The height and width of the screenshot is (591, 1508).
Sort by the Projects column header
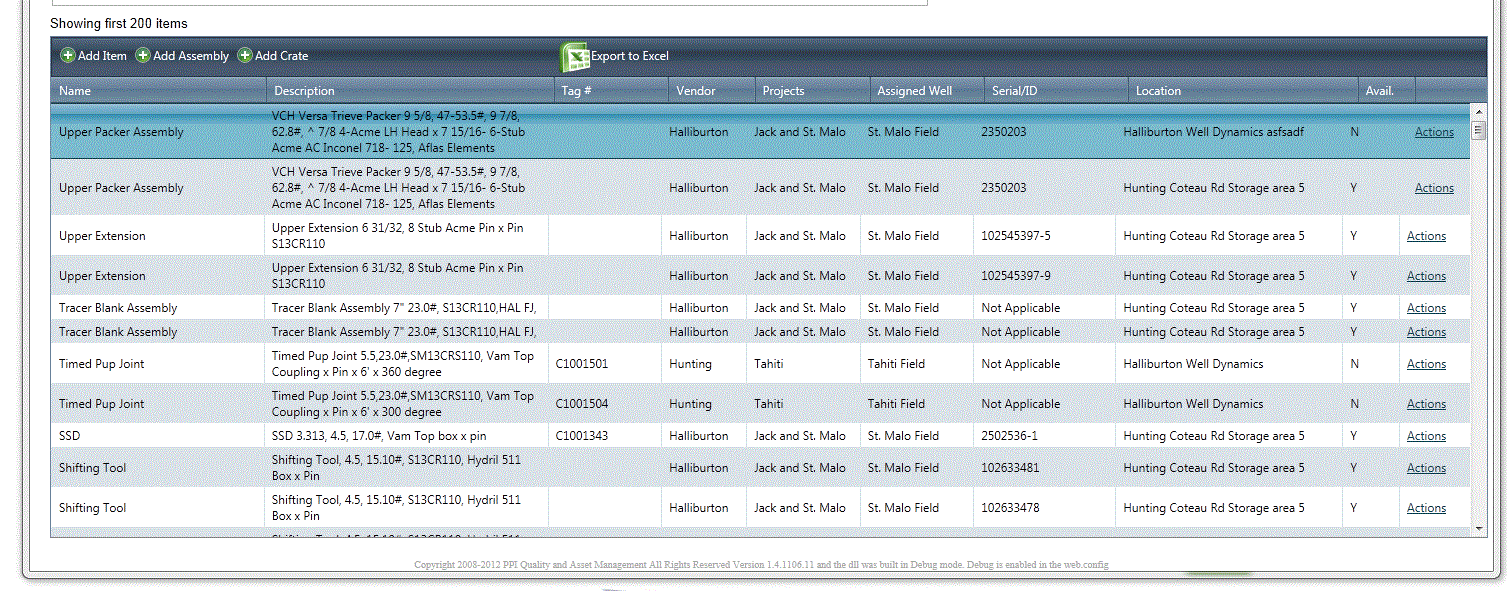pos(812,91)
